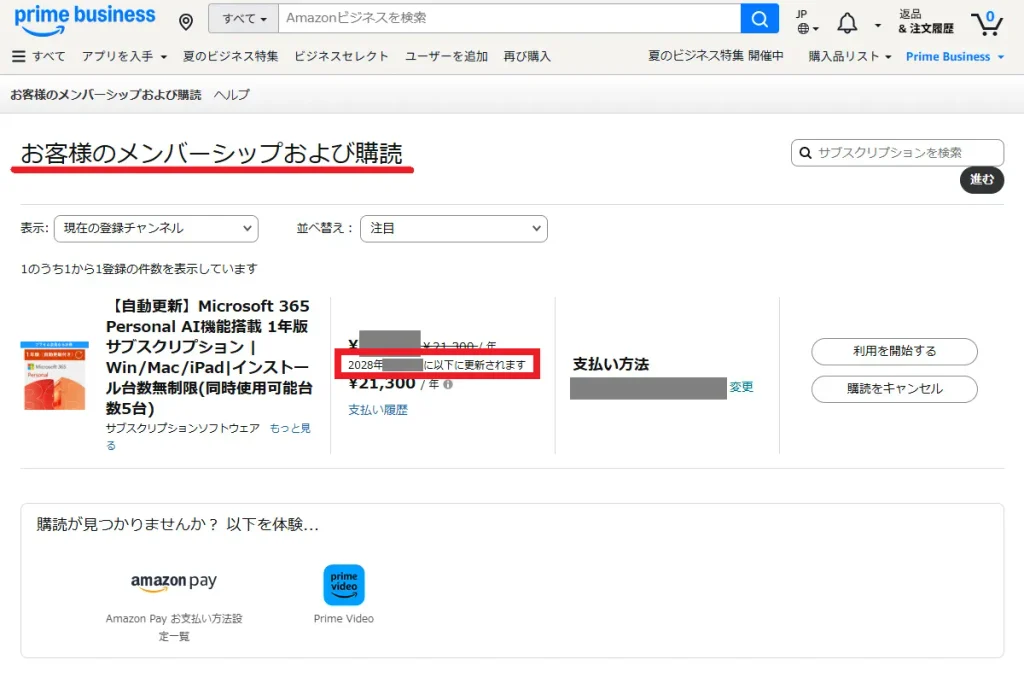1024x683 pixels.
Task: Open the すべて hamburger menu
Action: pyautogui.click(x=39, y=56)
